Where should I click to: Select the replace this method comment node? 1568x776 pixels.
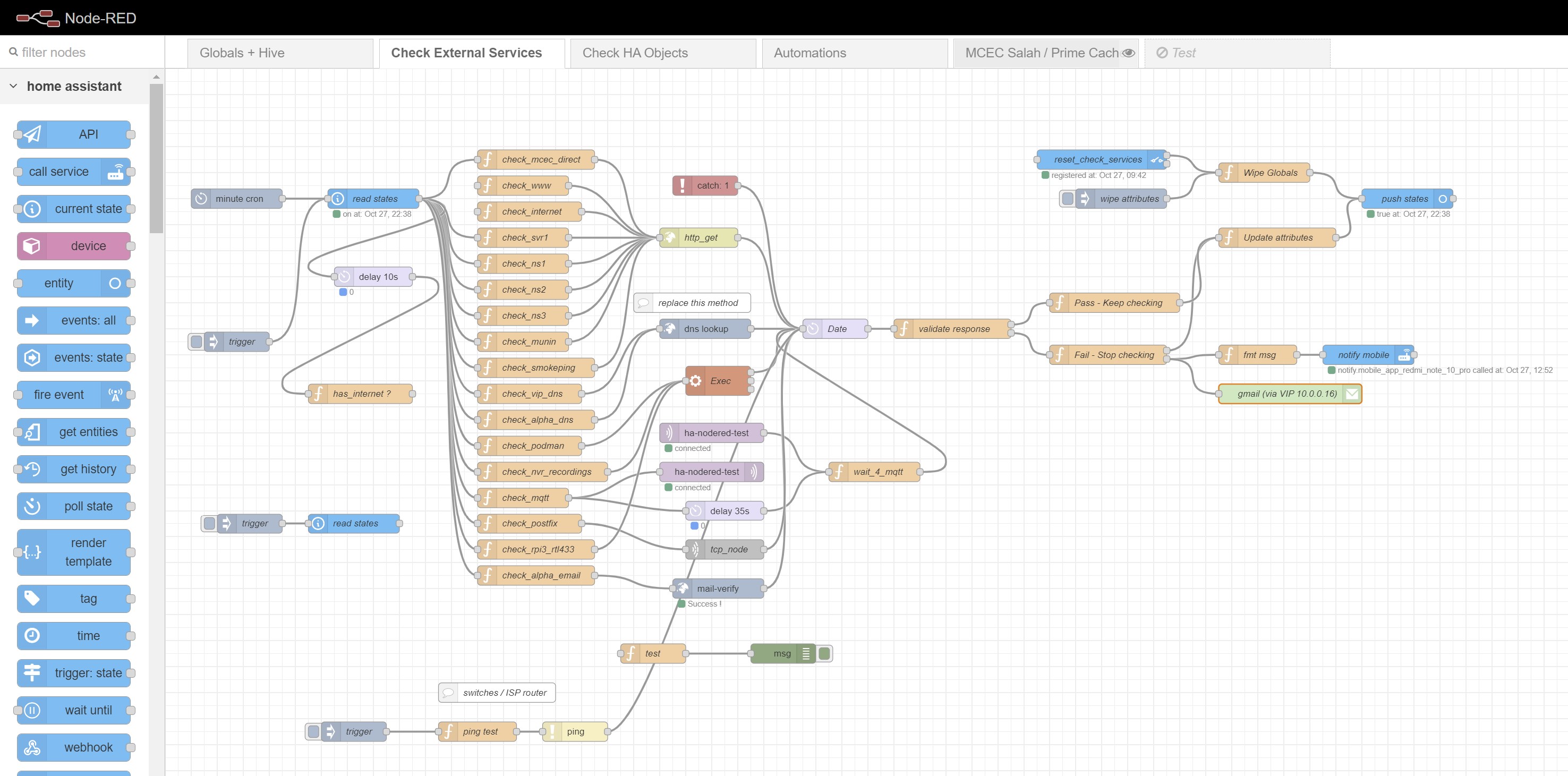[x=697, y=303]
